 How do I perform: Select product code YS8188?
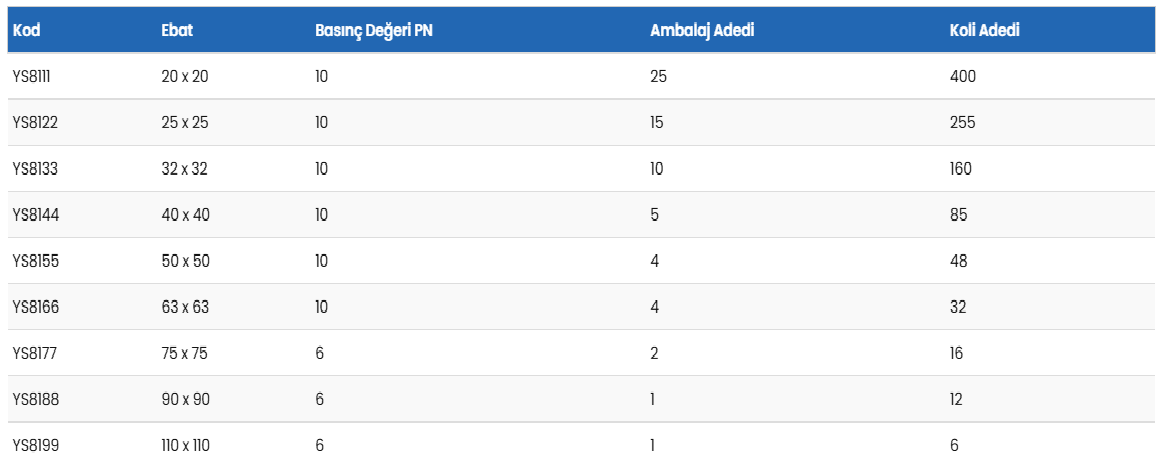click(35, 399)
